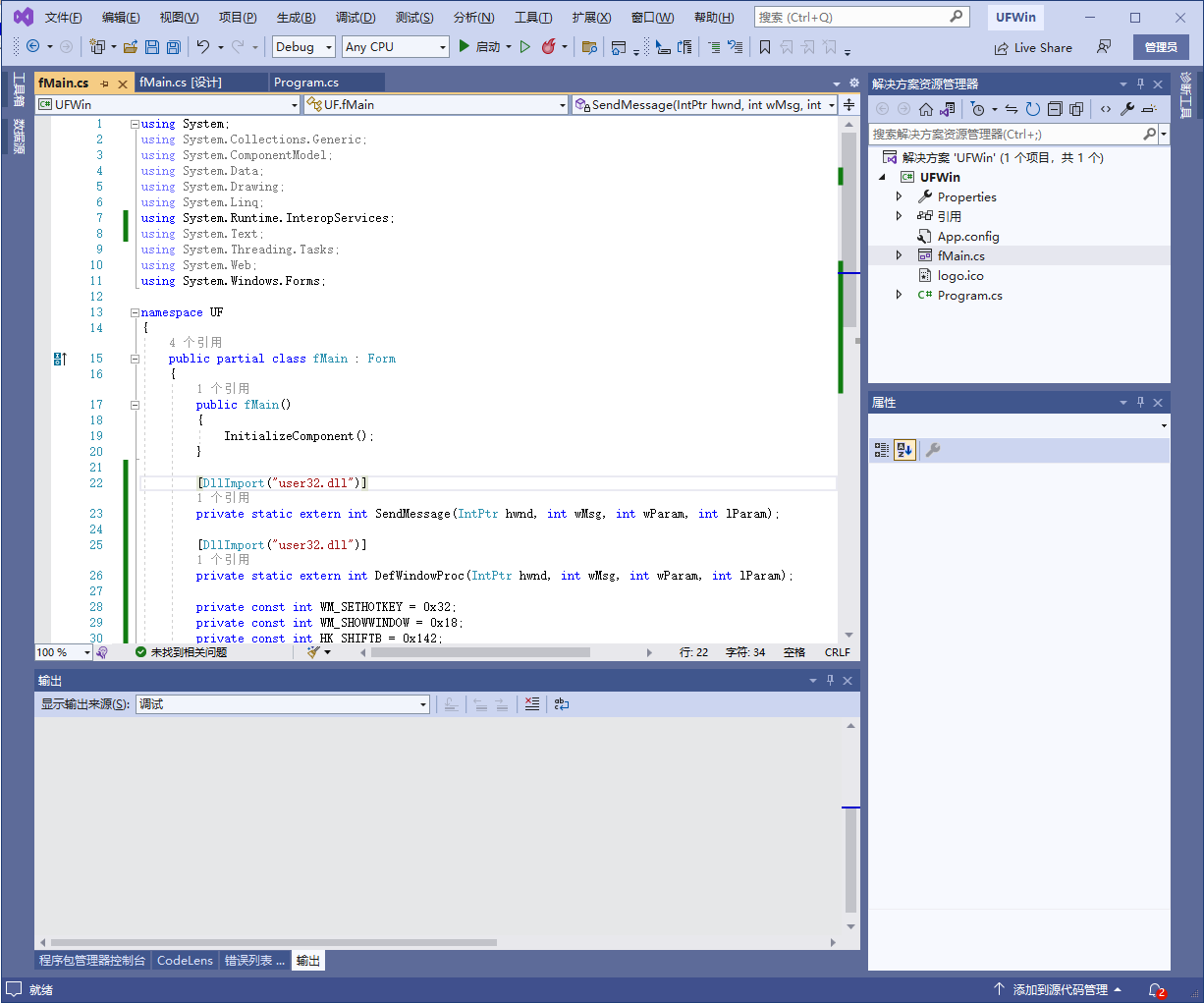The height and width of the screenshot is (1003, 1204).
Task: Click the Categorized view icon in Properties panel
Action: pyautogui.click(x=882, y=450)
